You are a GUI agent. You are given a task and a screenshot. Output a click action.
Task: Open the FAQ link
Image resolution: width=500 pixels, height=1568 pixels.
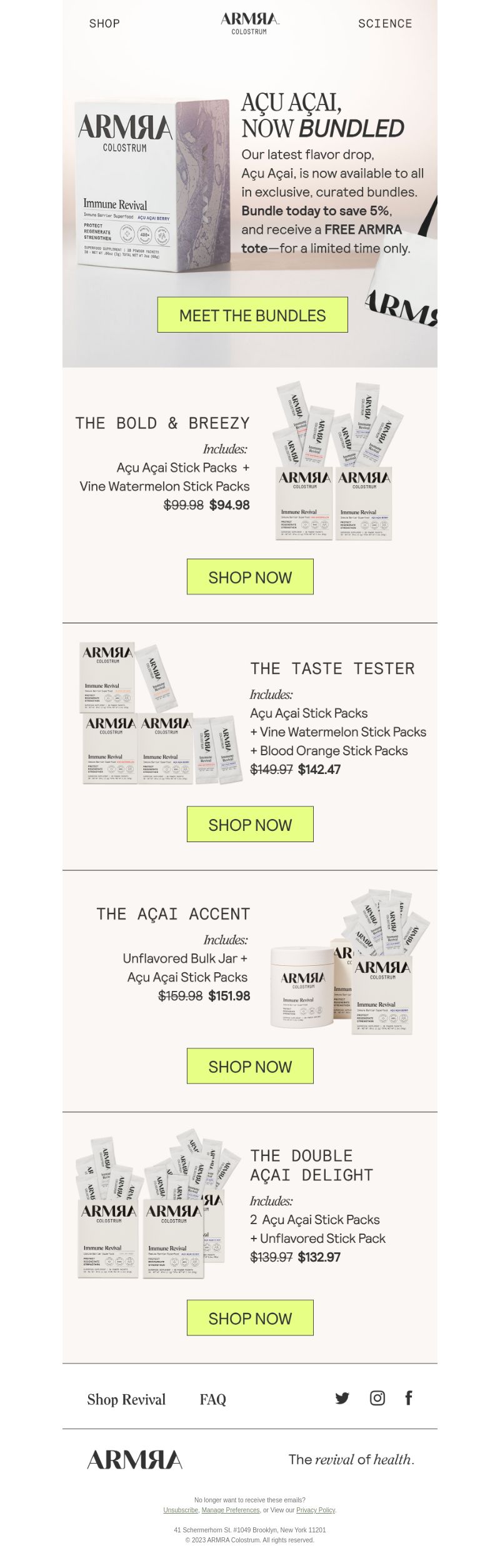tap(212, 1399)
